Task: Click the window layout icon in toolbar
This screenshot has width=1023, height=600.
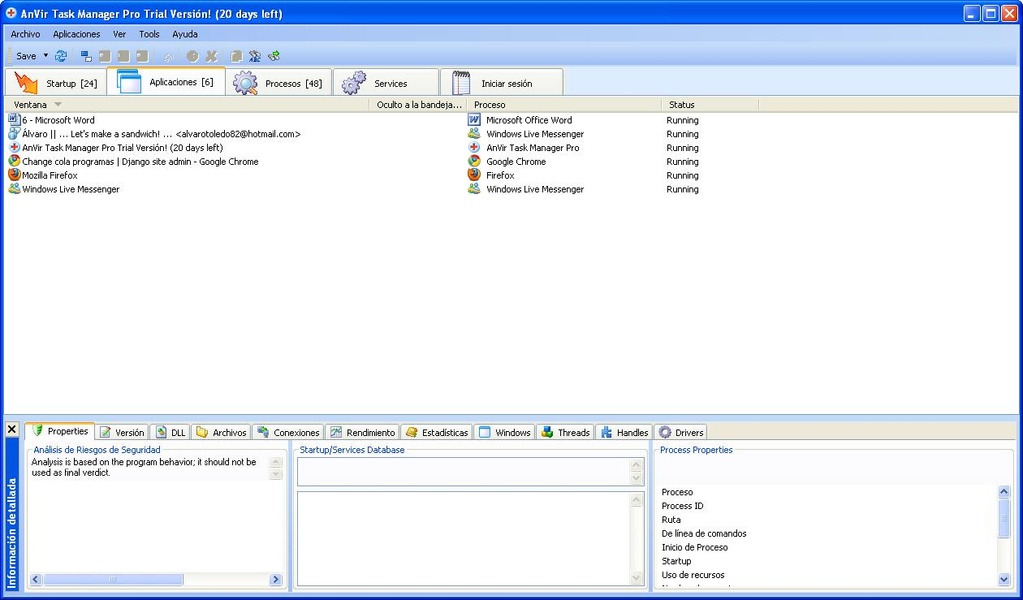Action: click(86, 56)
